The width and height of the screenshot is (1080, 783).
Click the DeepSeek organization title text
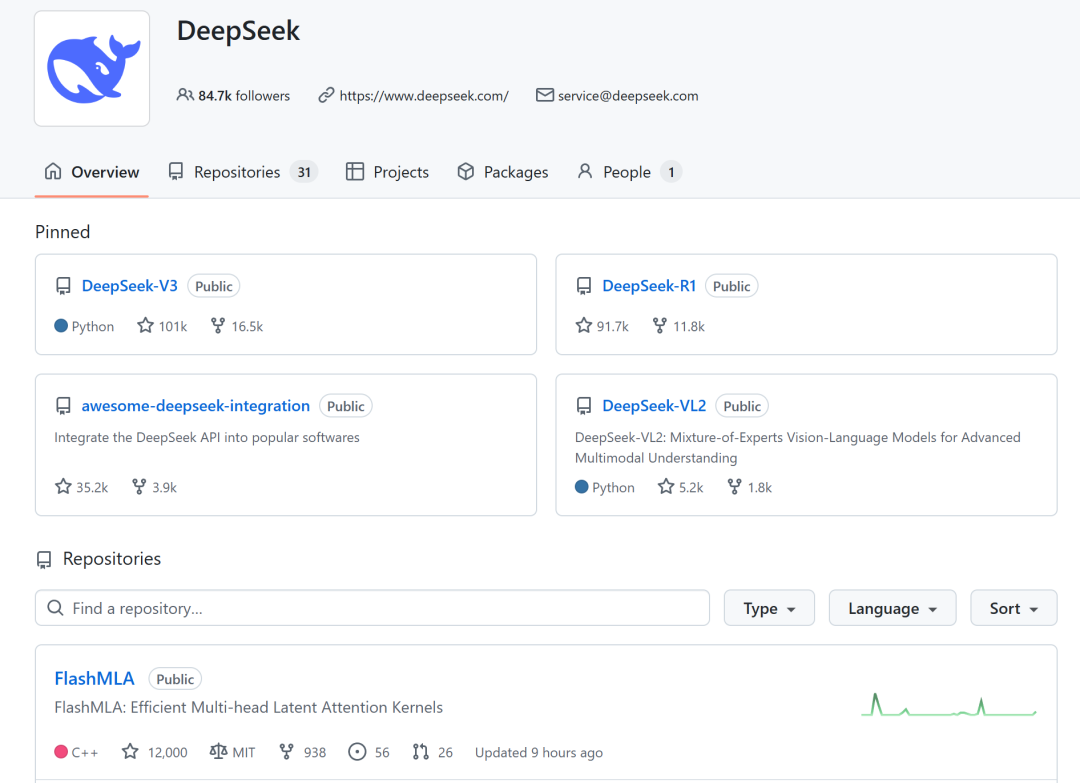pos(238,31)
